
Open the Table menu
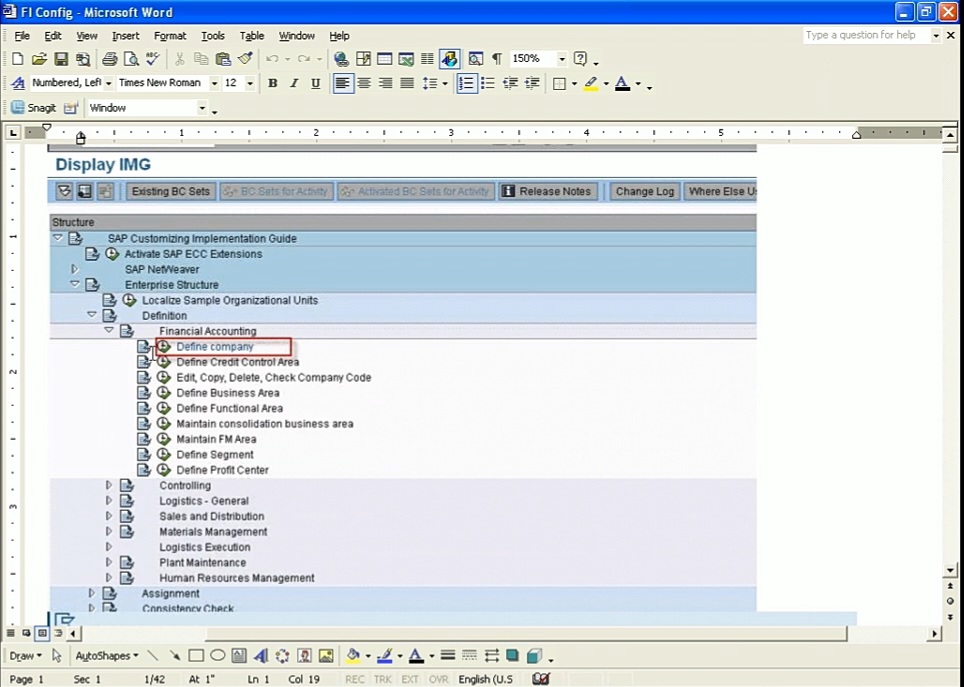tap(251, 36)
